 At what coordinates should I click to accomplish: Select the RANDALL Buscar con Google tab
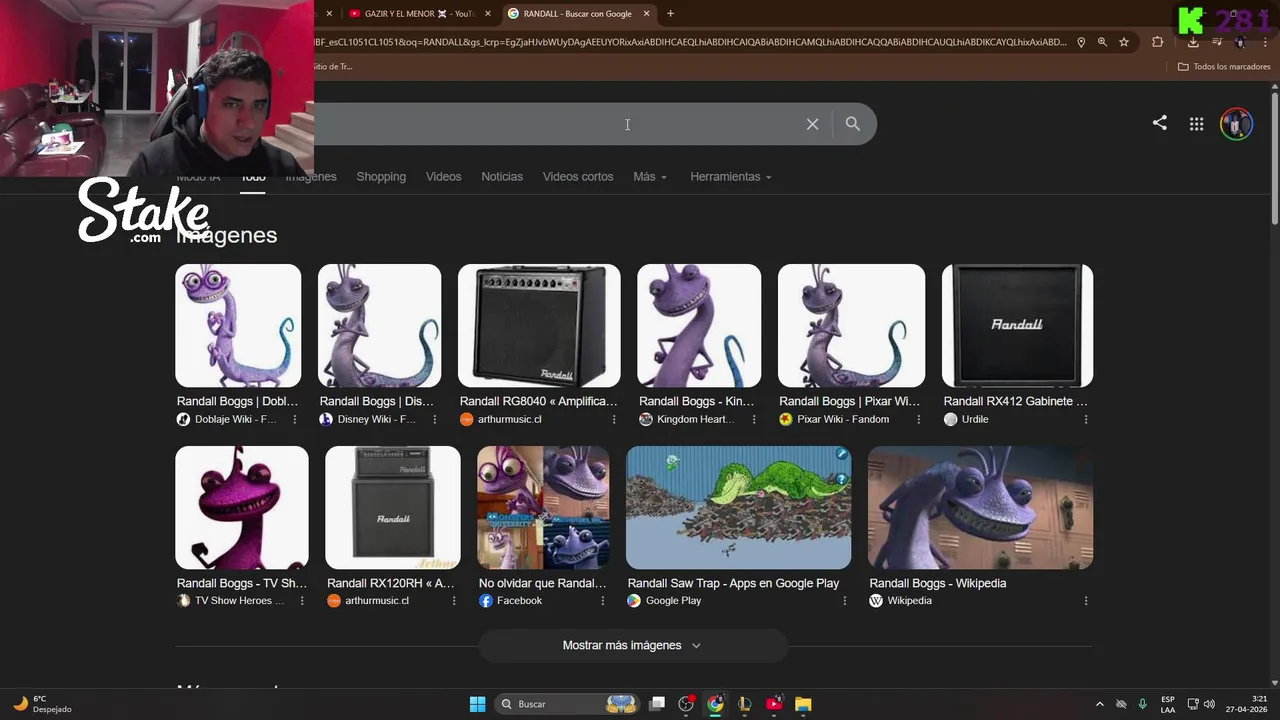(x=579, y=14)
